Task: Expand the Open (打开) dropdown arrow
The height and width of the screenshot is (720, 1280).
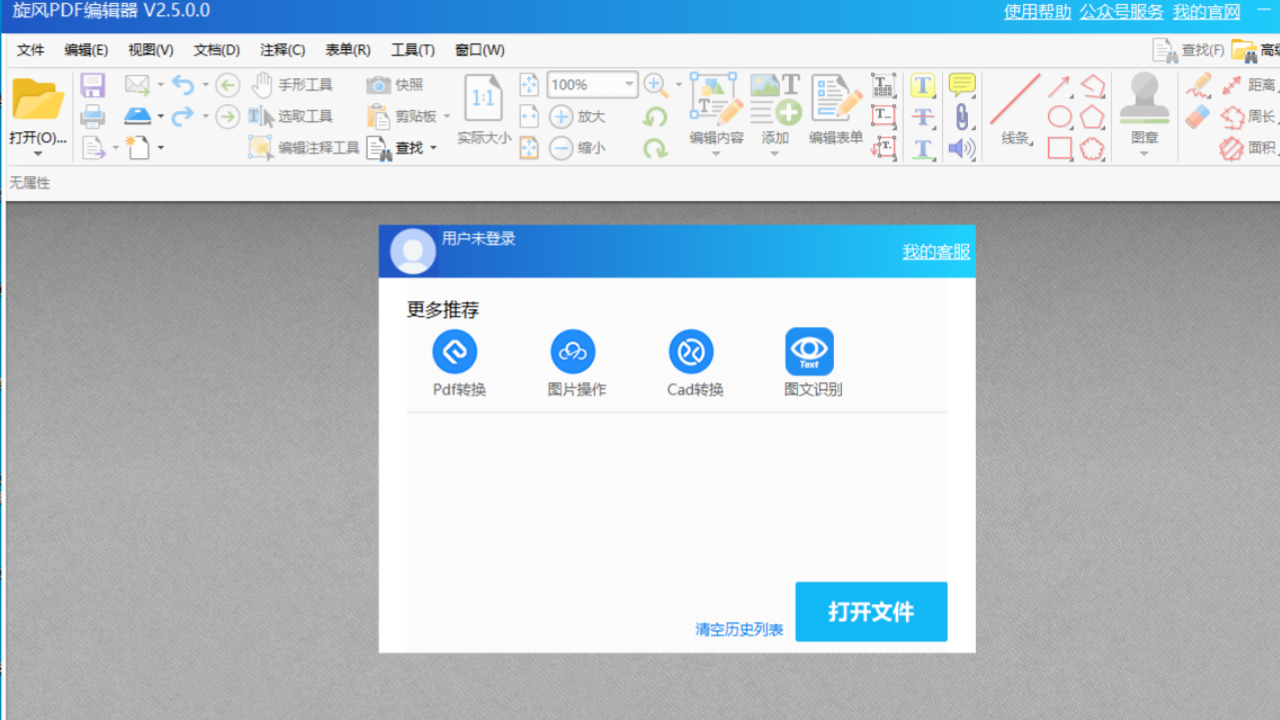Action: (x=38, y=154)
